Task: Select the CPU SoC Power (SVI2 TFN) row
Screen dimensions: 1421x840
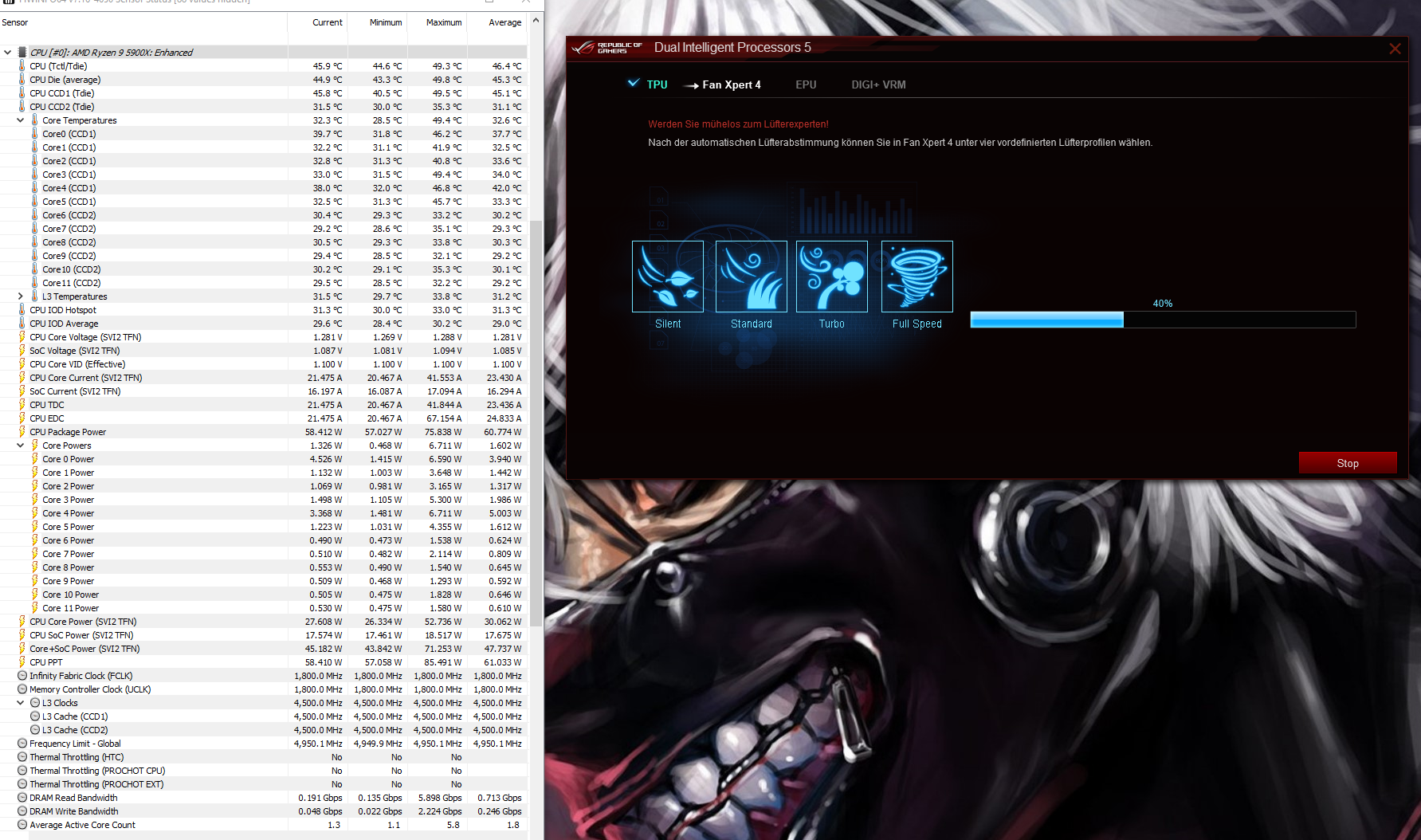Action: click(263, 635)
